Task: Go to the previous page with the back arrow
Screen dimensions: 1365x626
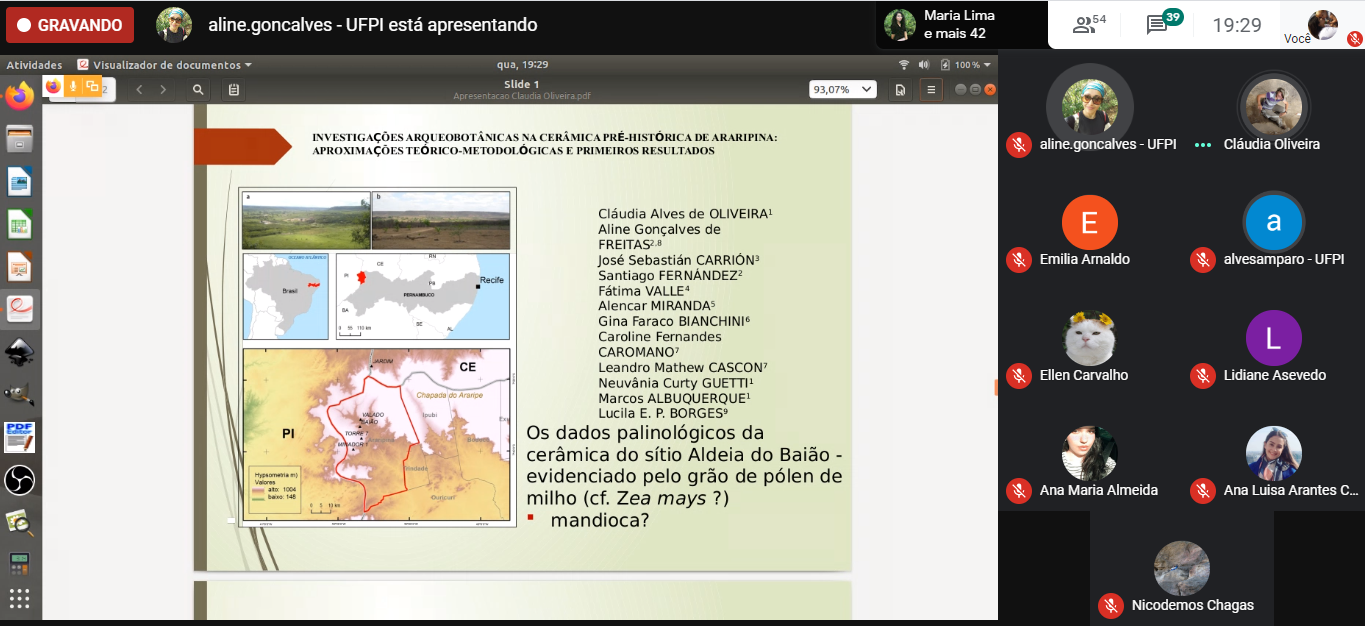Action: point(140,89)
